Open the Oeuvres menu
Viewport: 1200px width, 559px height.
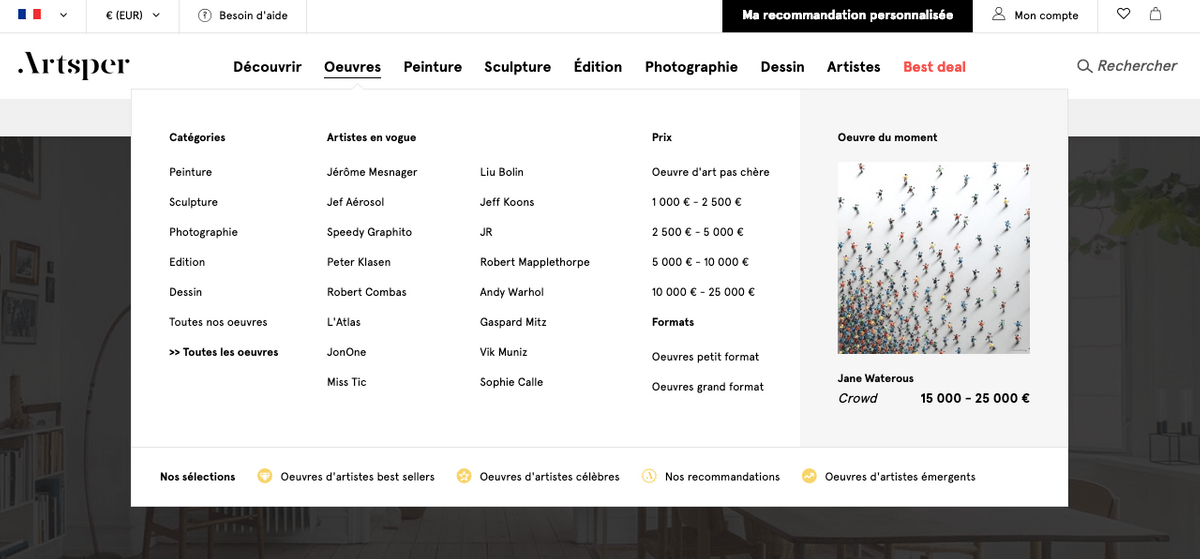[352, 67]
